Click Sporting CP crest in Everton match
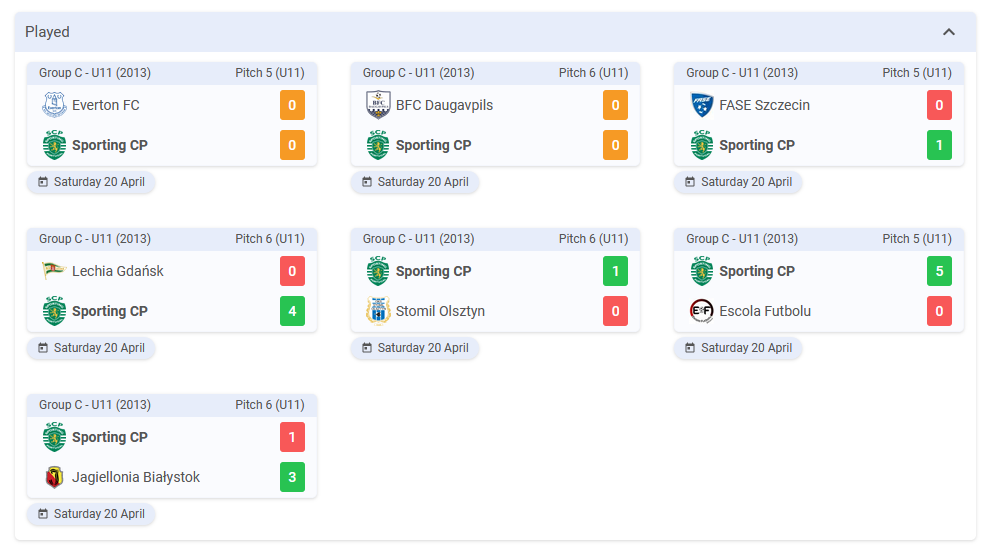 pos(54,145)
